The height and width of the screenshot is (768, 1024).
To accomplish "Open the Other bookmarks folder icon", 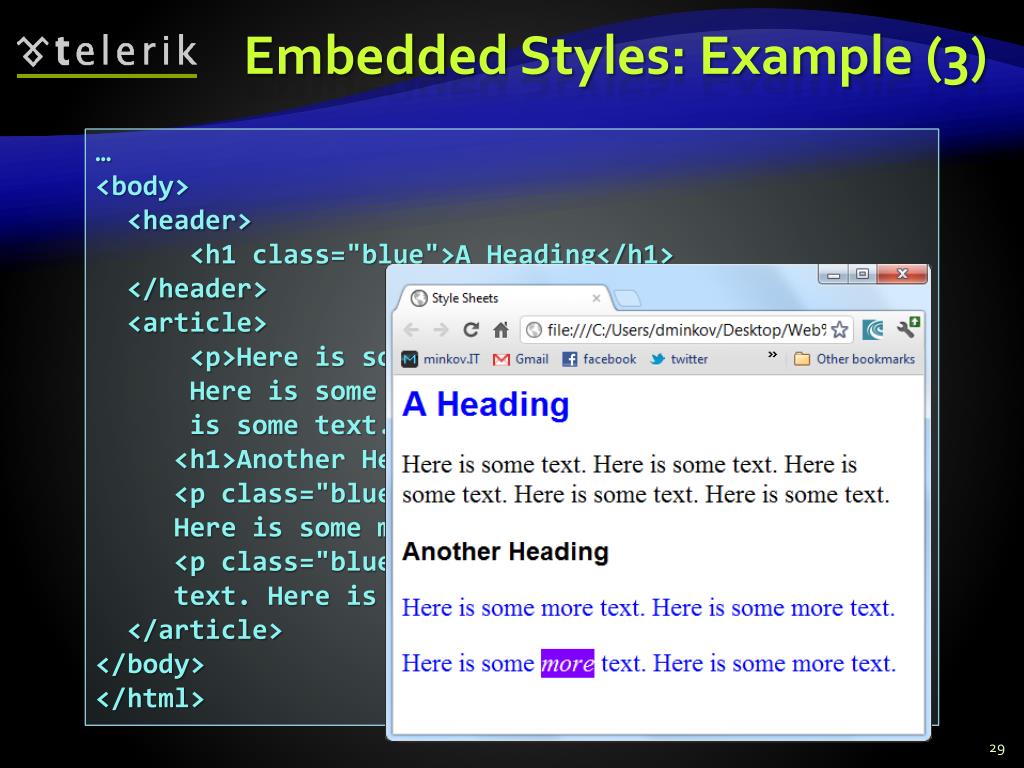I will point(802,359).
